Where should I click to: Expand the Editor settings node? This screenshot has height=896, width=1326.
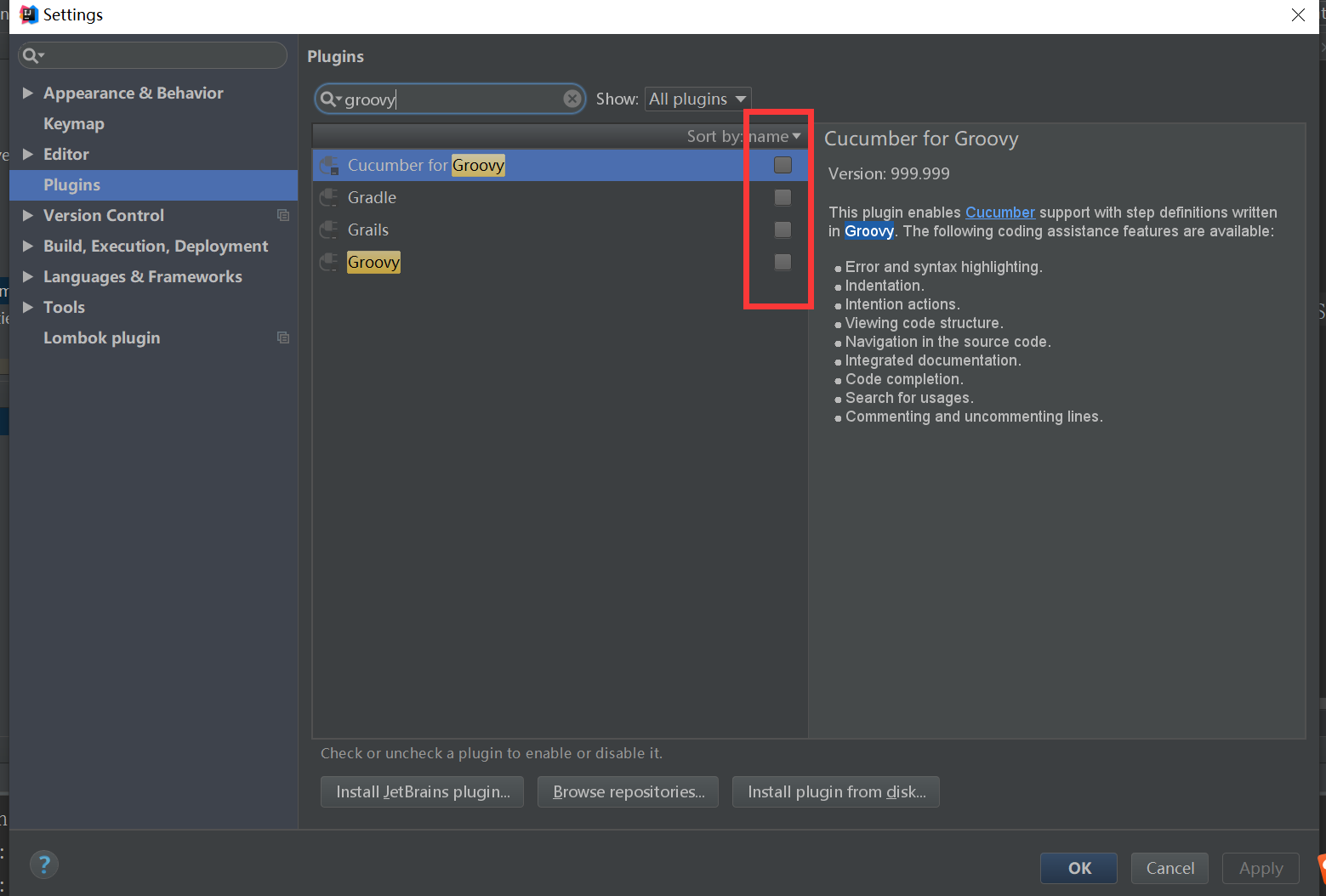28,154
